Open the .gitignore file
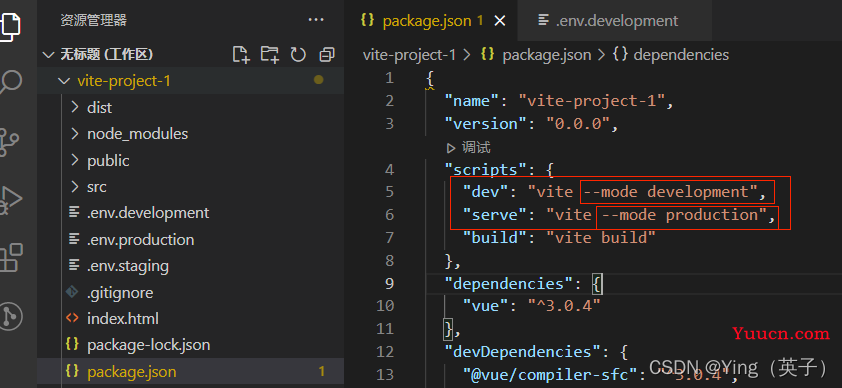 191,293
